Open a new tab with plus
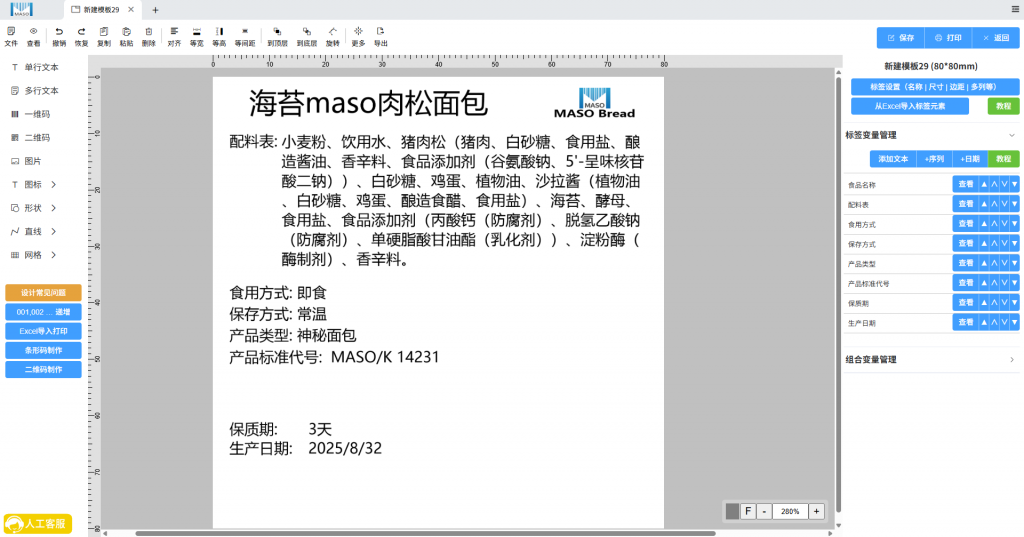This screenshot has height=537, width=1024. (x=155, y=10)
